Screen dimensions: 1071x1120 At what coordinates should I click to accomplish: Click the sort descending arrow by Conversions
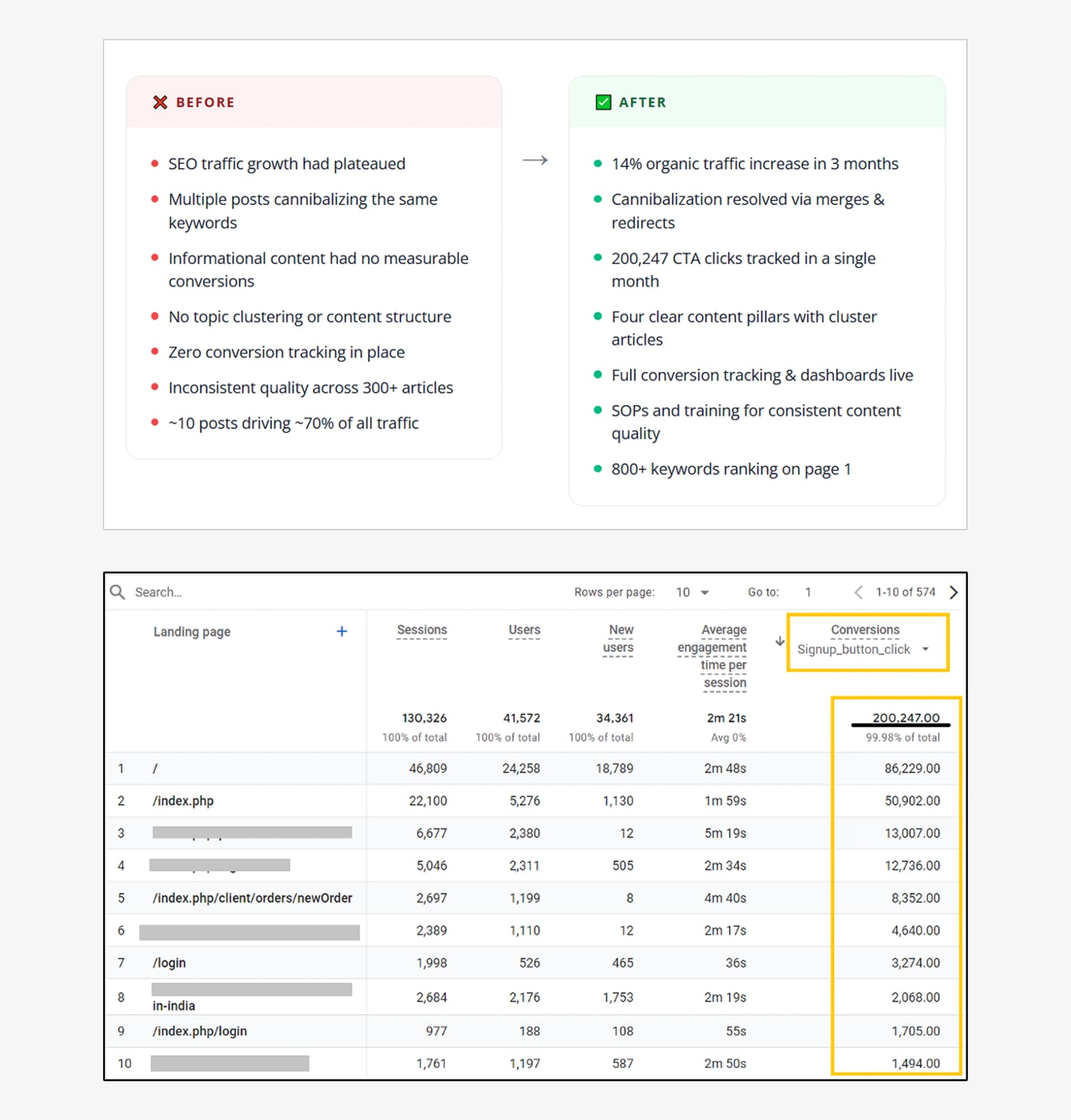(779, 641)
